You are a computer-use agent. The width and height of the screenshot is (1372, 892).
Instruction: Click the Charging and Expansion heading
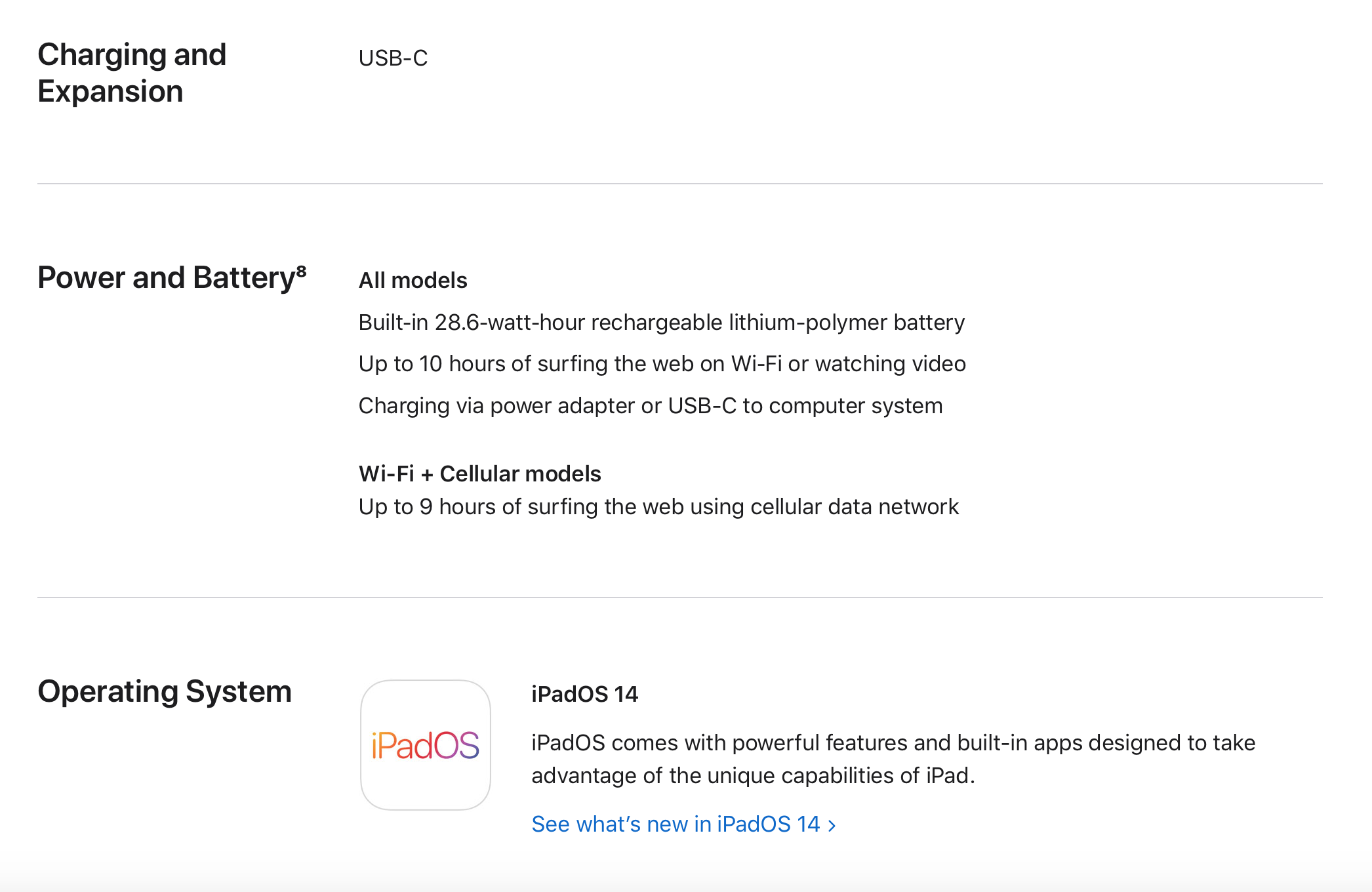pyautogui.click(x=132, y=73)
